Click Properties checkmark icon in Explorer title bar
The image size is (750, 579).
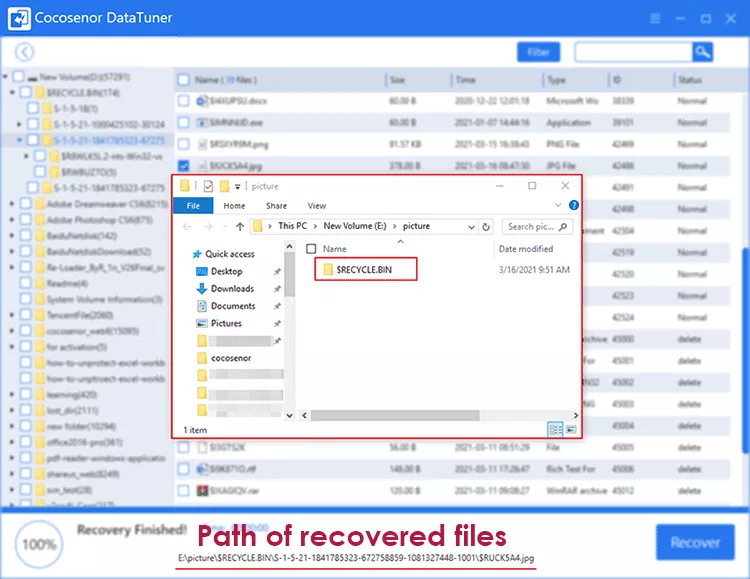pyautogui.click(x=208, y=186)
